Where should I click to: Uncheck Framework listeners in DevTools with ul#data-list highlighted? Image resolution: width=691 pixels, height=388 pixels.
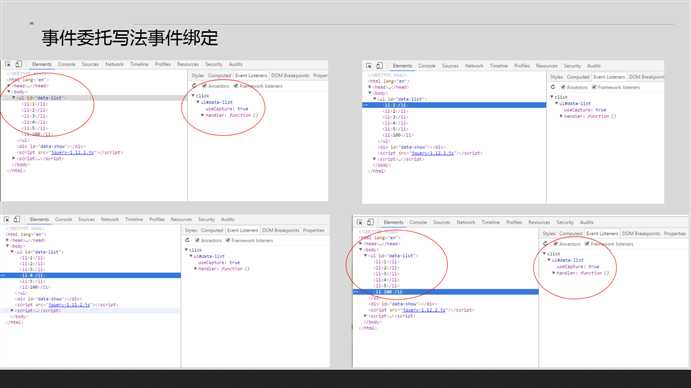pyautogui.click(x=236, y=86)
